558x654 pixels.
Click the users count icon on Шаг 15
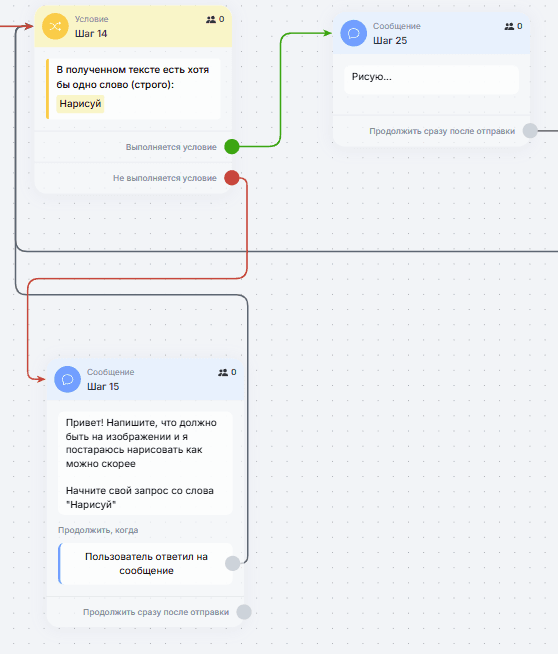click(x=223, y=372)
